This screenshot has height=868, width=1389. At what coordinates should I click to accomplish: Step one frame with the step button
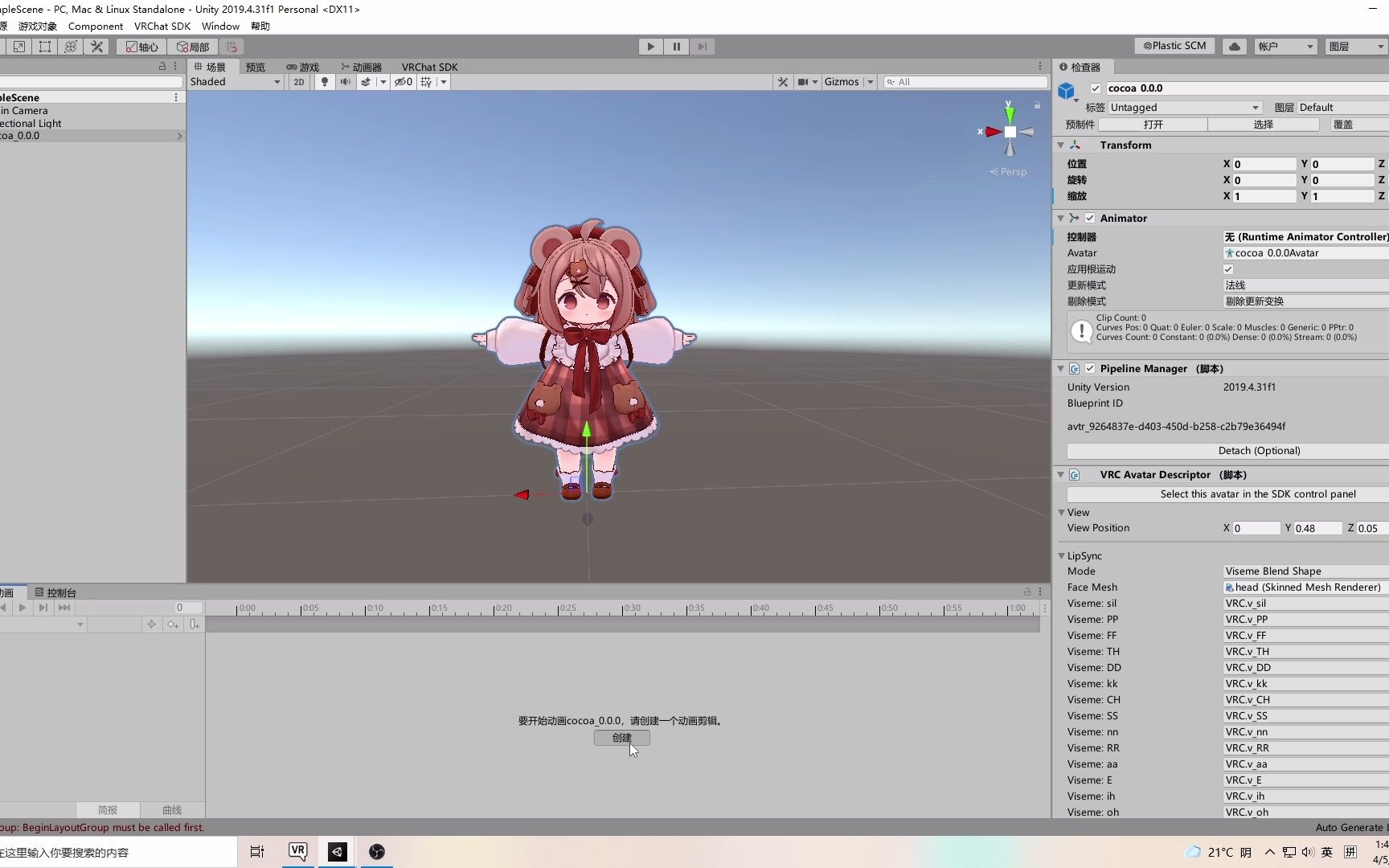coord(702,47)
